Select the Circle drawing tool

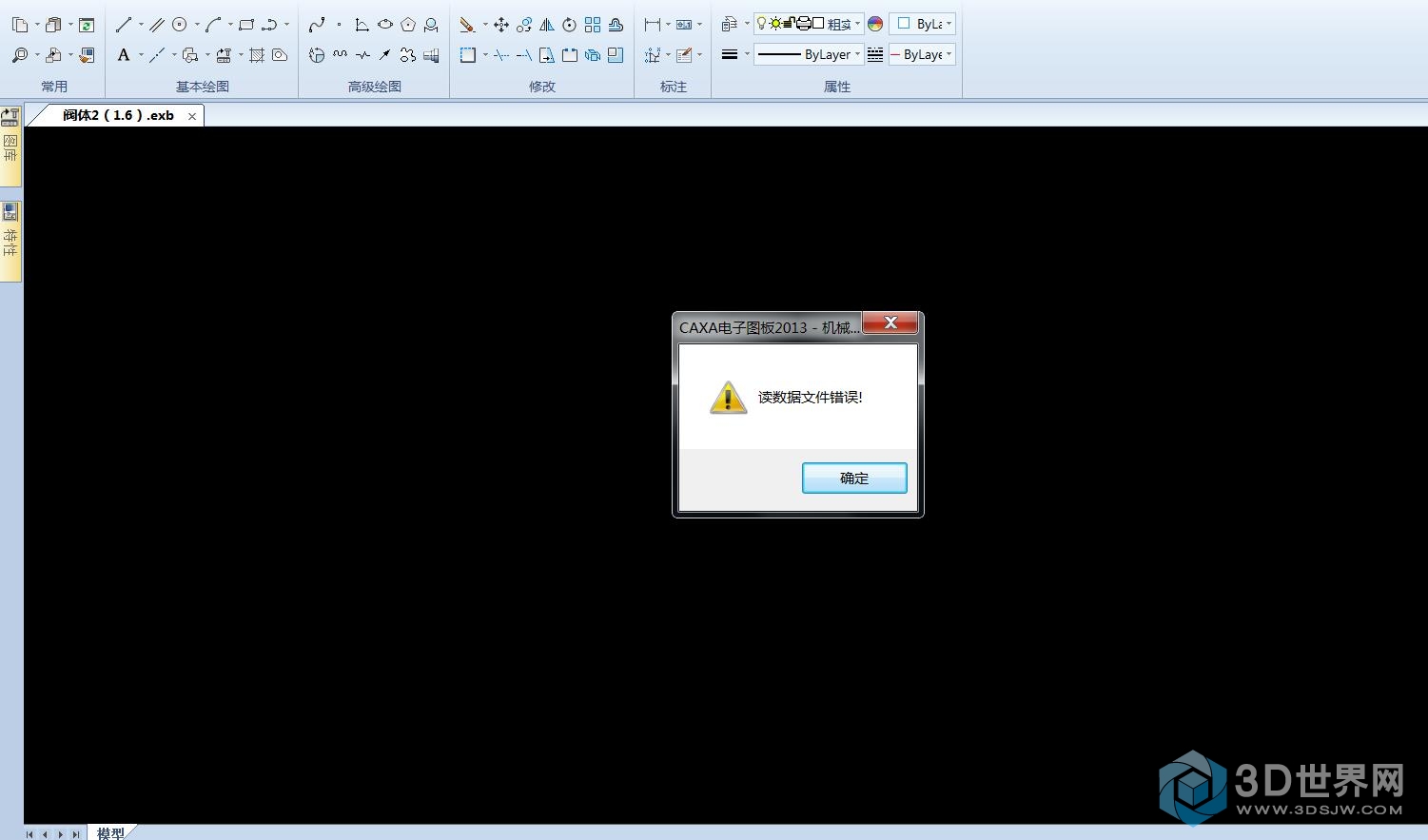(x=179, y=25)
